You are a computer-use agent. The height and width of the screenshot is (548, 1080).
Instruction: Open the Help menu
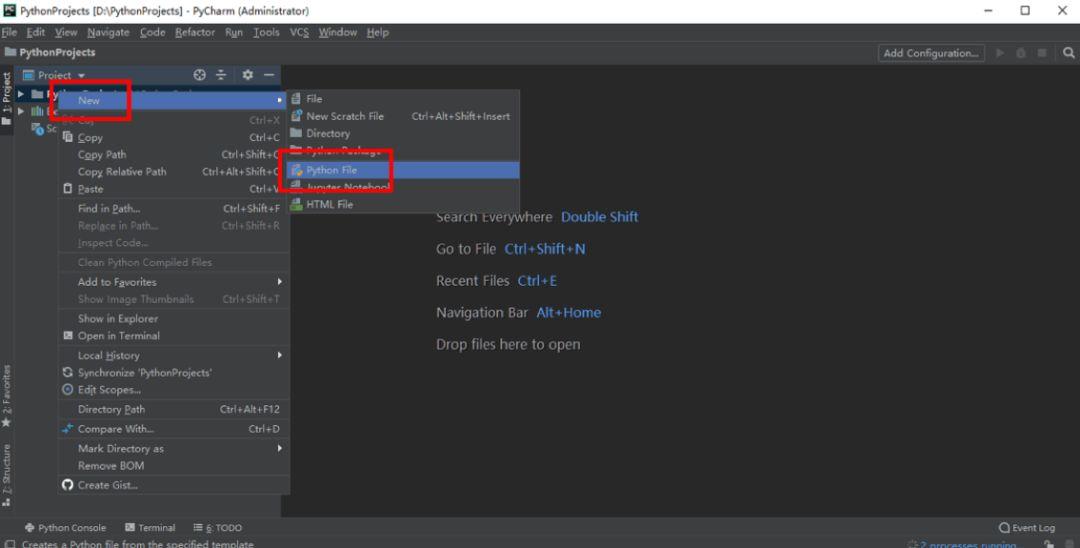pos(377,32)
